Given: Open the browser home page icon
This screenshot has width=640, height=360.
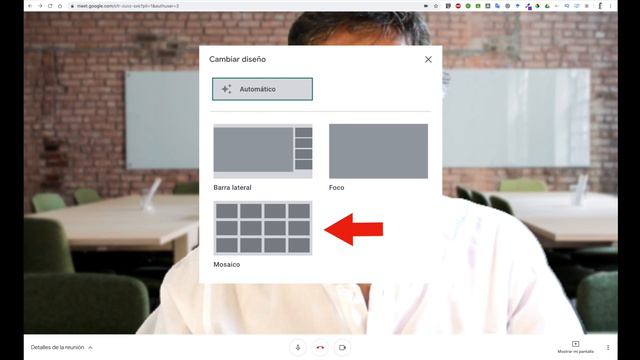Looking at the screenshot, I should [x=60, y=6].
